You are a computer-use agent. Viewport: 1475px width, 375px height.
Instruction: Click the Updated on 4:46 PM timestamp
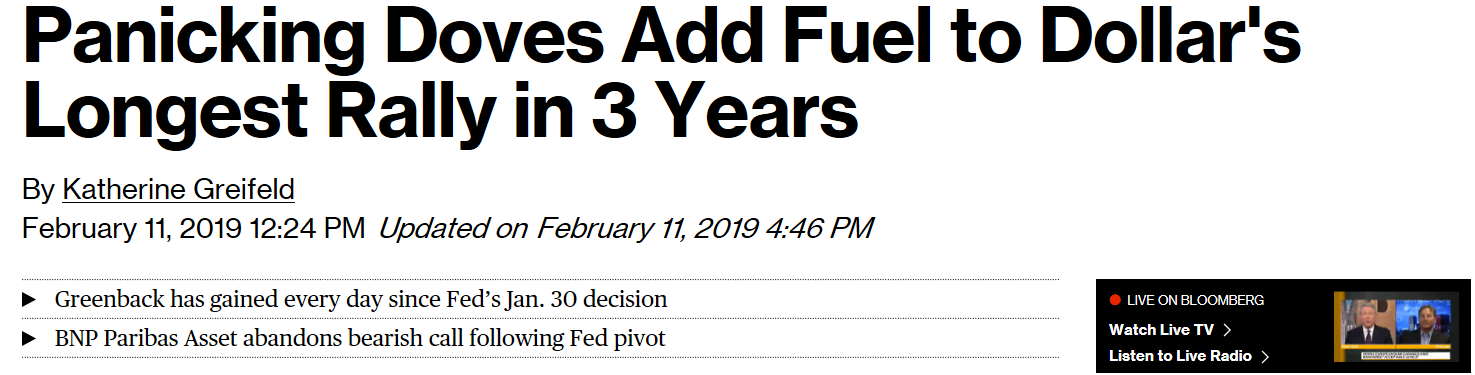626,228
